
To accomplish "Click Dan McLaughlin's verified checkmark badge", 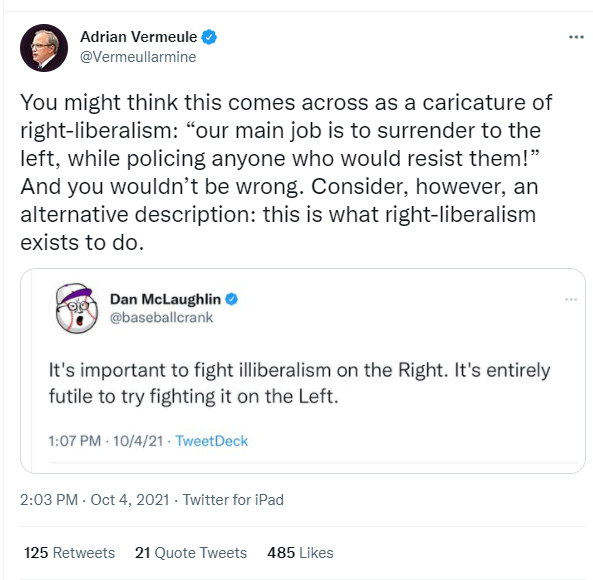I will click(x=232, y=299).
